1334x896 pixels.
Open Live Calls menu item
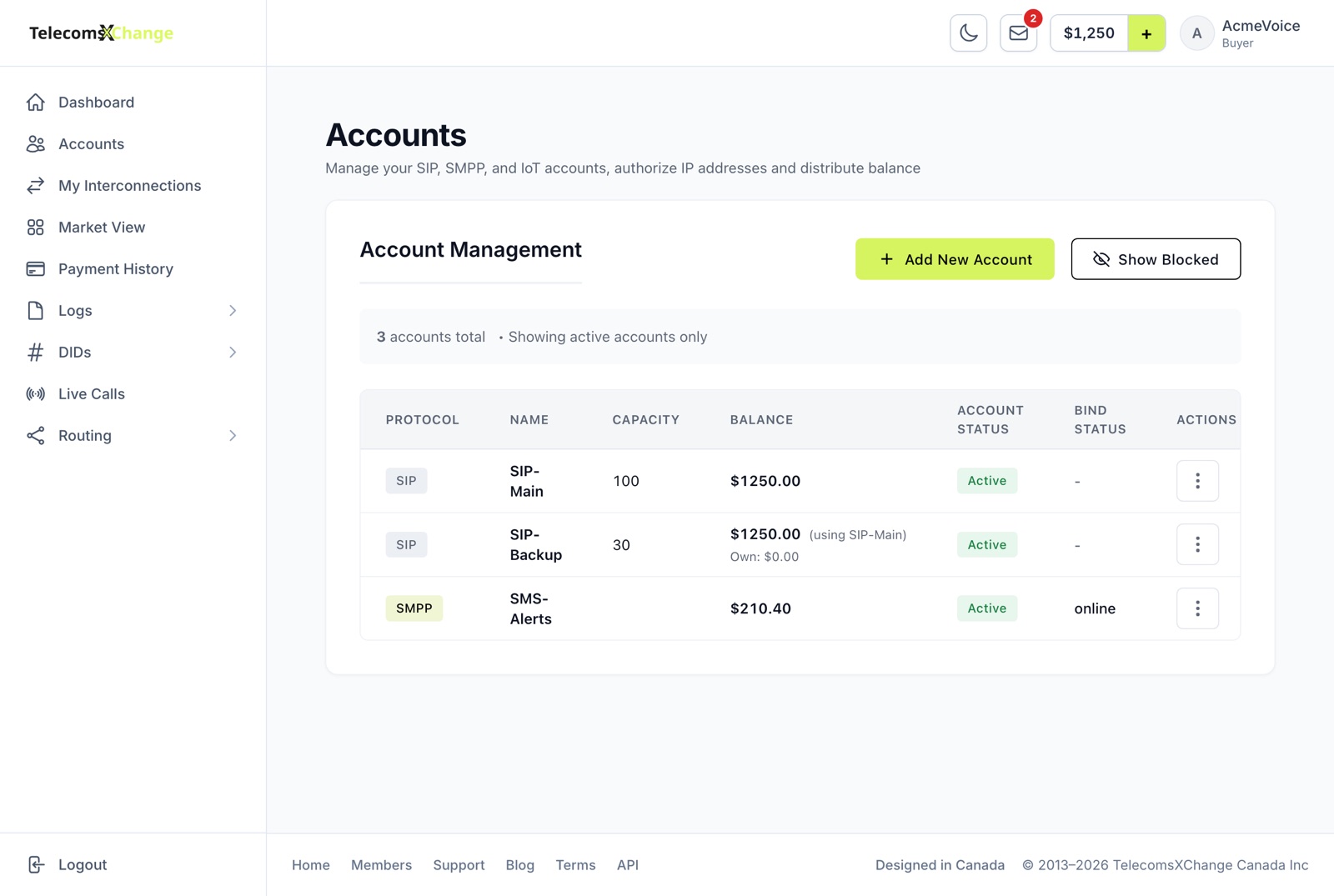tap(92, 394)
